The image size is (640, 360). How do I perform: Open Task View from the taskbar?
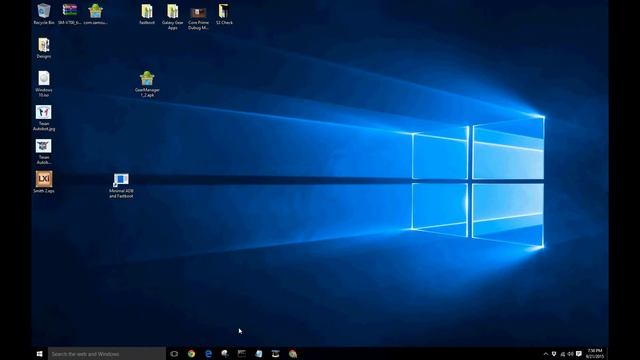[174, 354]
